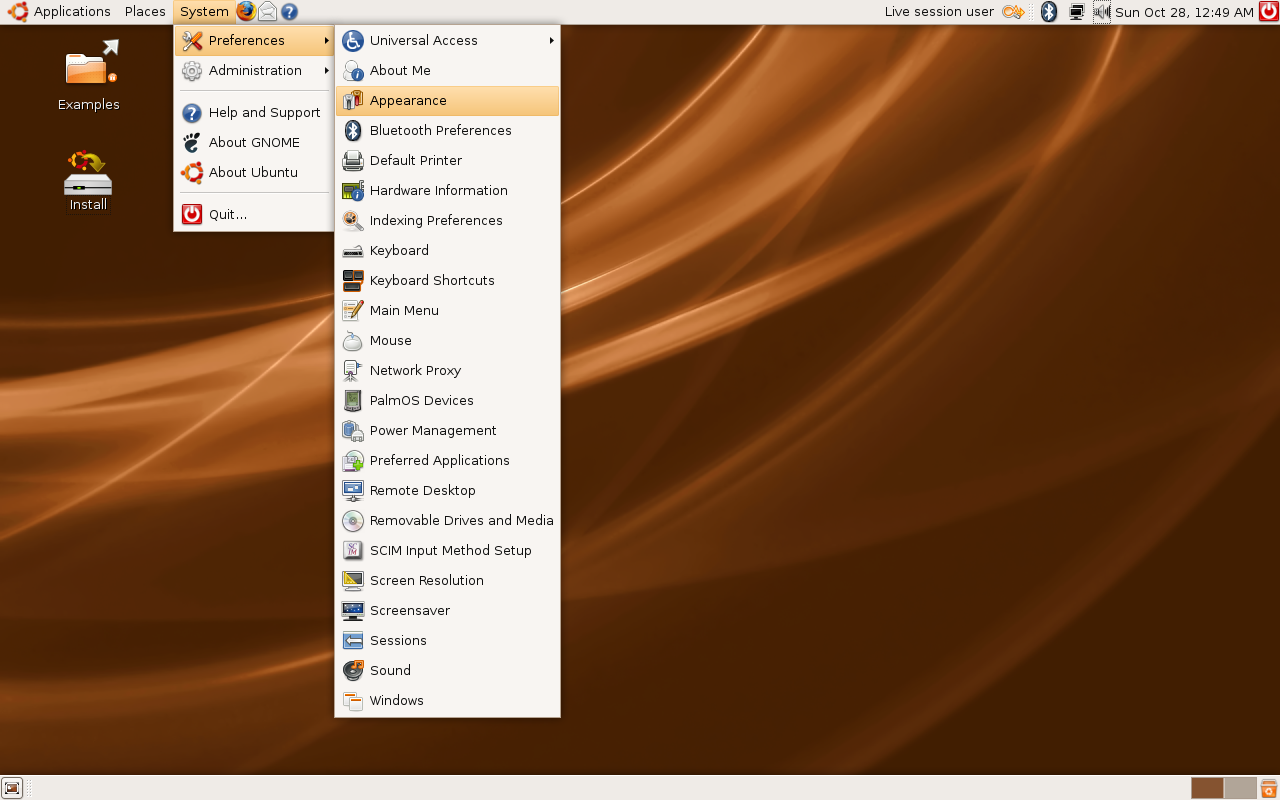
Task: Open the Places menu
Action: [145, 12]
